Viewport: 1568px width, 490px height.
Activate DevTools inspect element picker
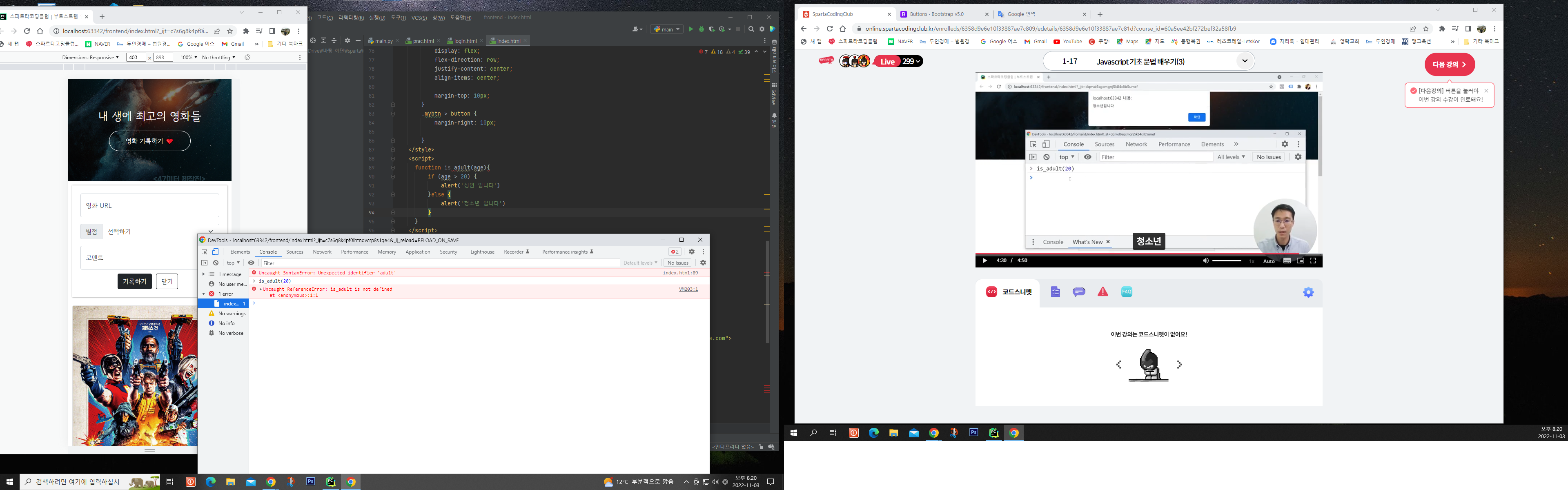[205, 252]
